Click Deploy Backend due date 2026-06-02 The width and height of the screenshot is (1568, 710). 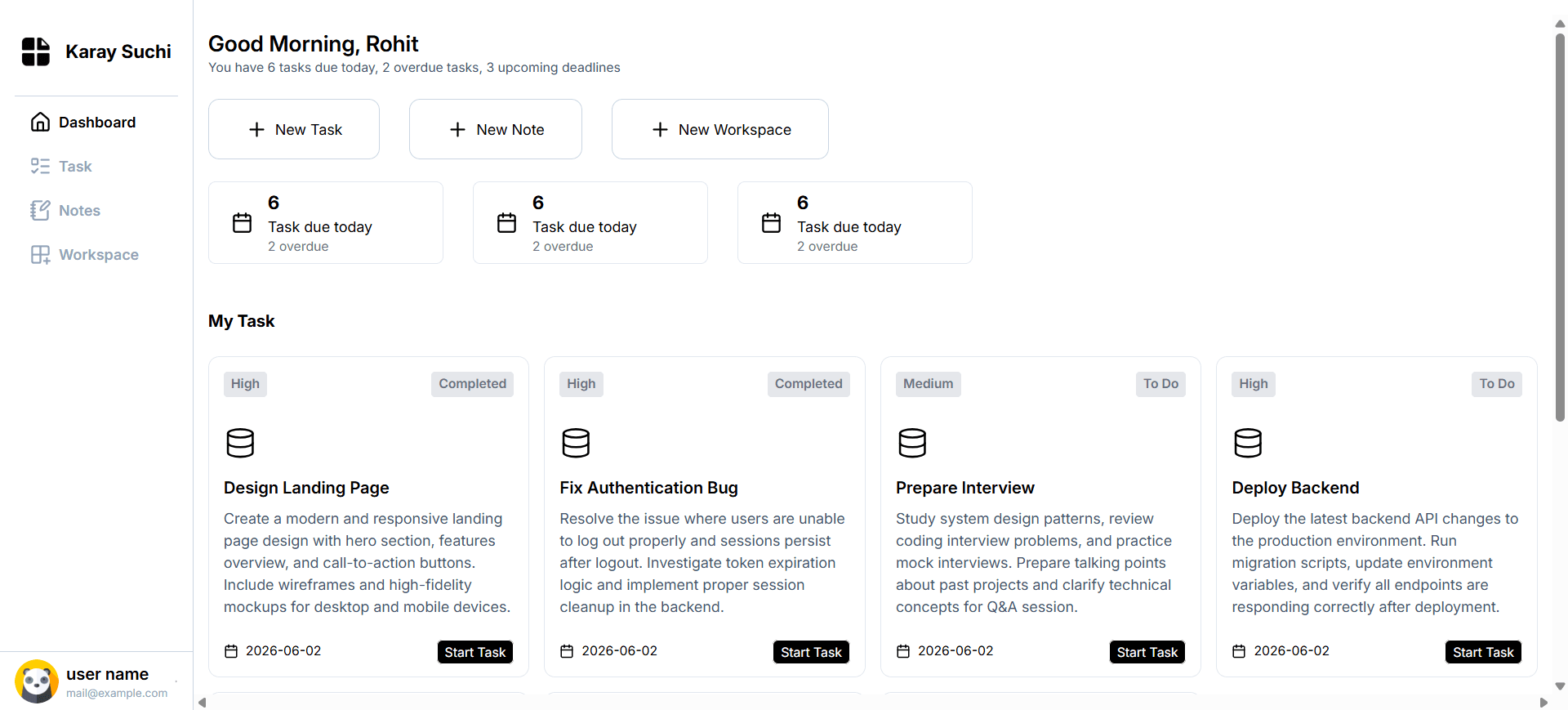(x=1291, y=651)
